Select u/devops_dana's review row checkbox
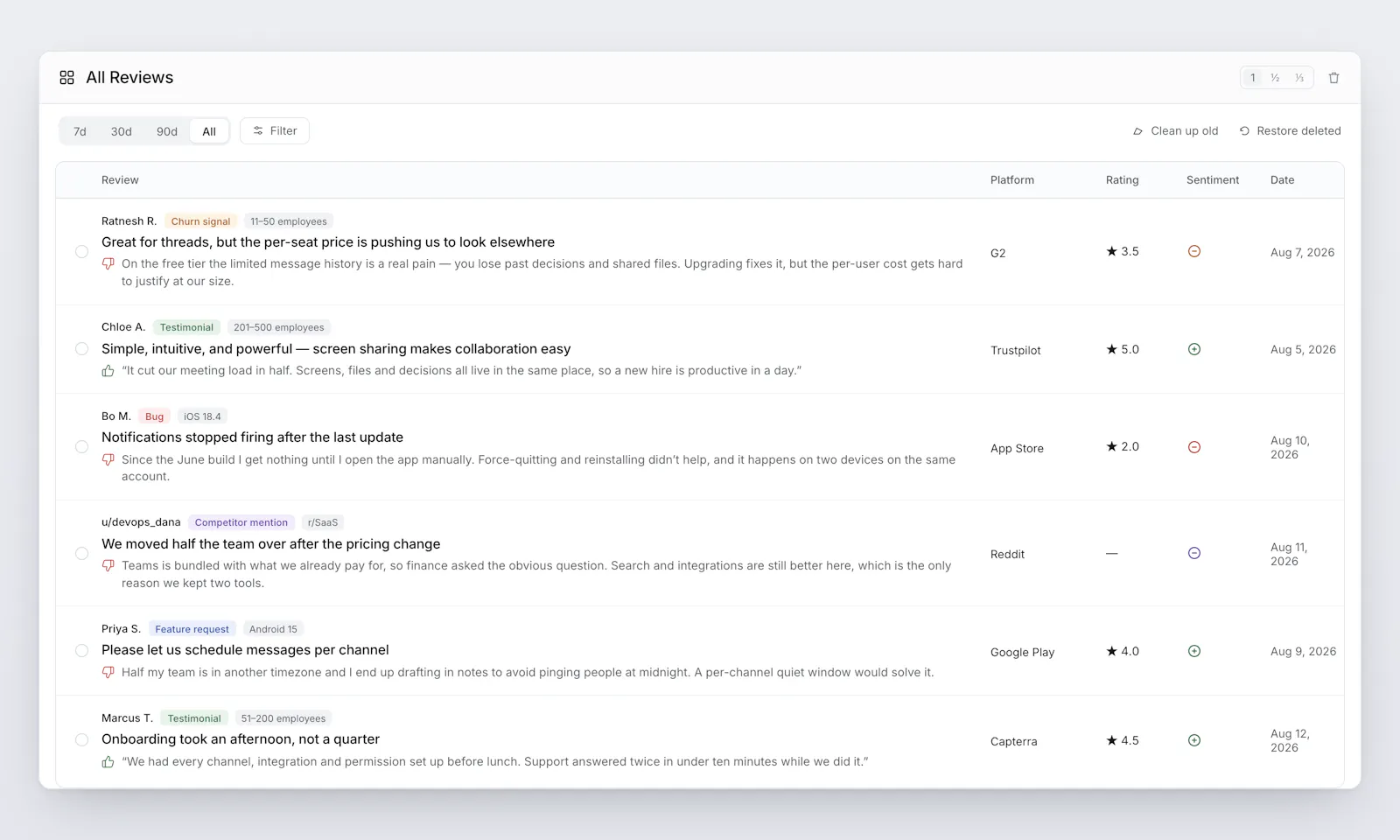Screen dimensions: 1400x840 pyautogui.click(x=81, y=553)
